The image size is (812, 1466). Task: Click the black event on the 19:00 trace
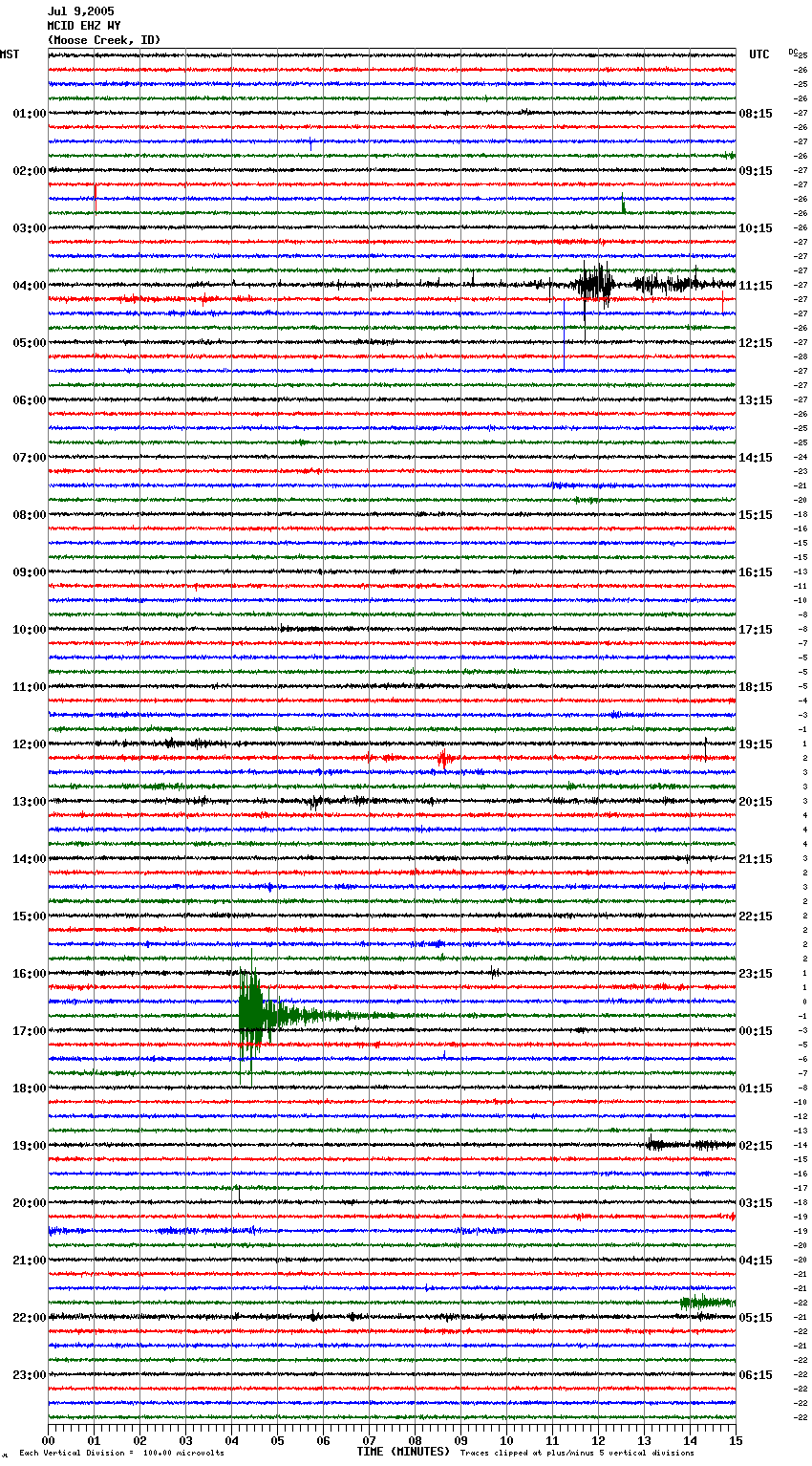coord(688,1144)
